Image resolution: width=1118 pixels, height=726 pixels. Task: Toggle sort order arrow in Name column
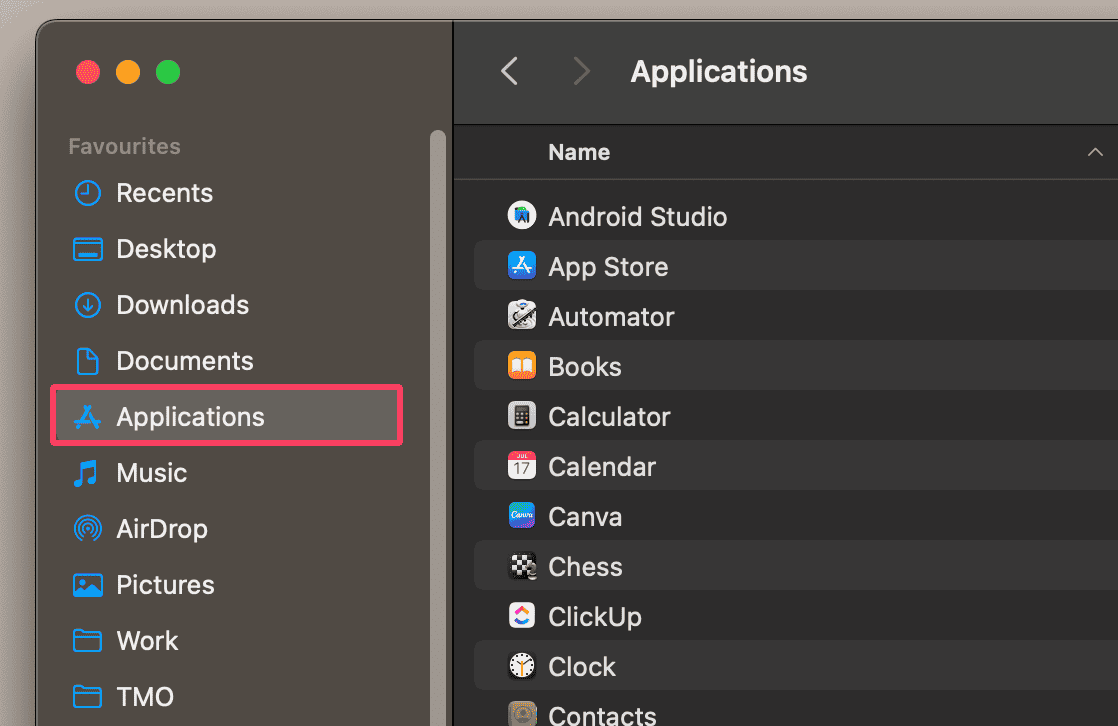(1095, 153)
